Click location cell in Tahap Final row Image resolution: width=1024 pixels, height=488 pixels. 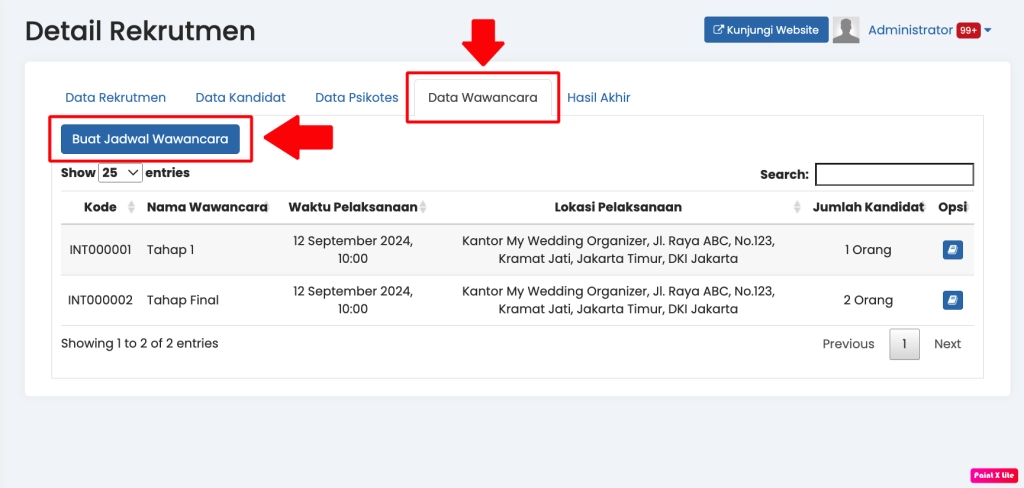(618, 301)
